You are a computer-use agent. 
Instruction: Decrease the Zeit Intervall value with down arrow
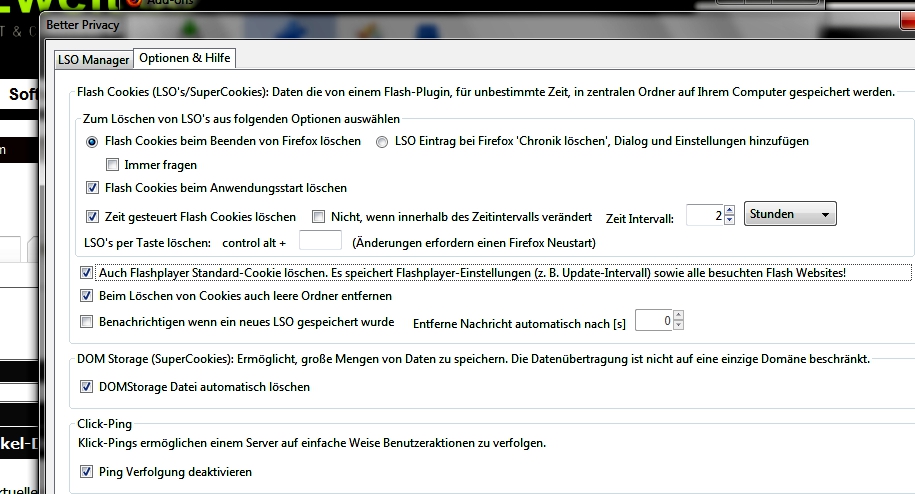729,220
